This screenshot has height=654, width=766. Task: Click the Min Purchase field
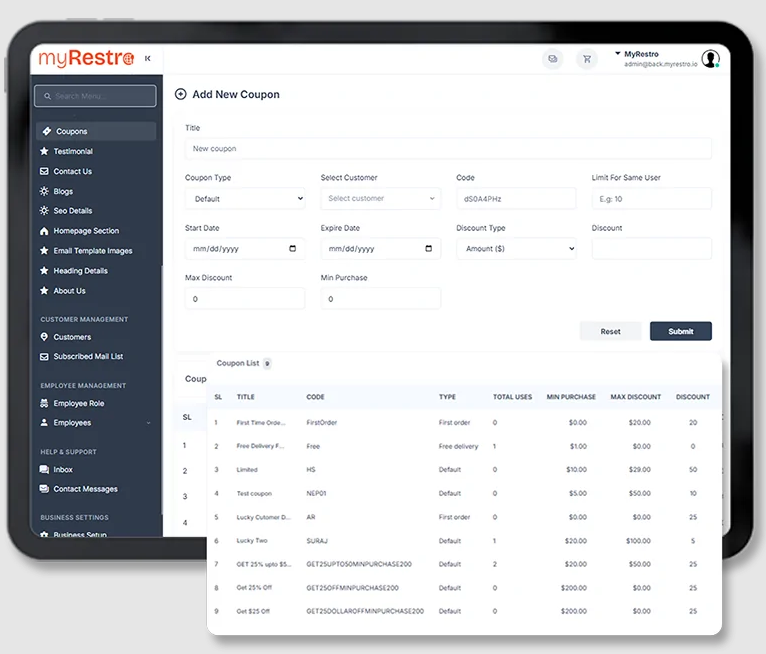coord(381,298)
